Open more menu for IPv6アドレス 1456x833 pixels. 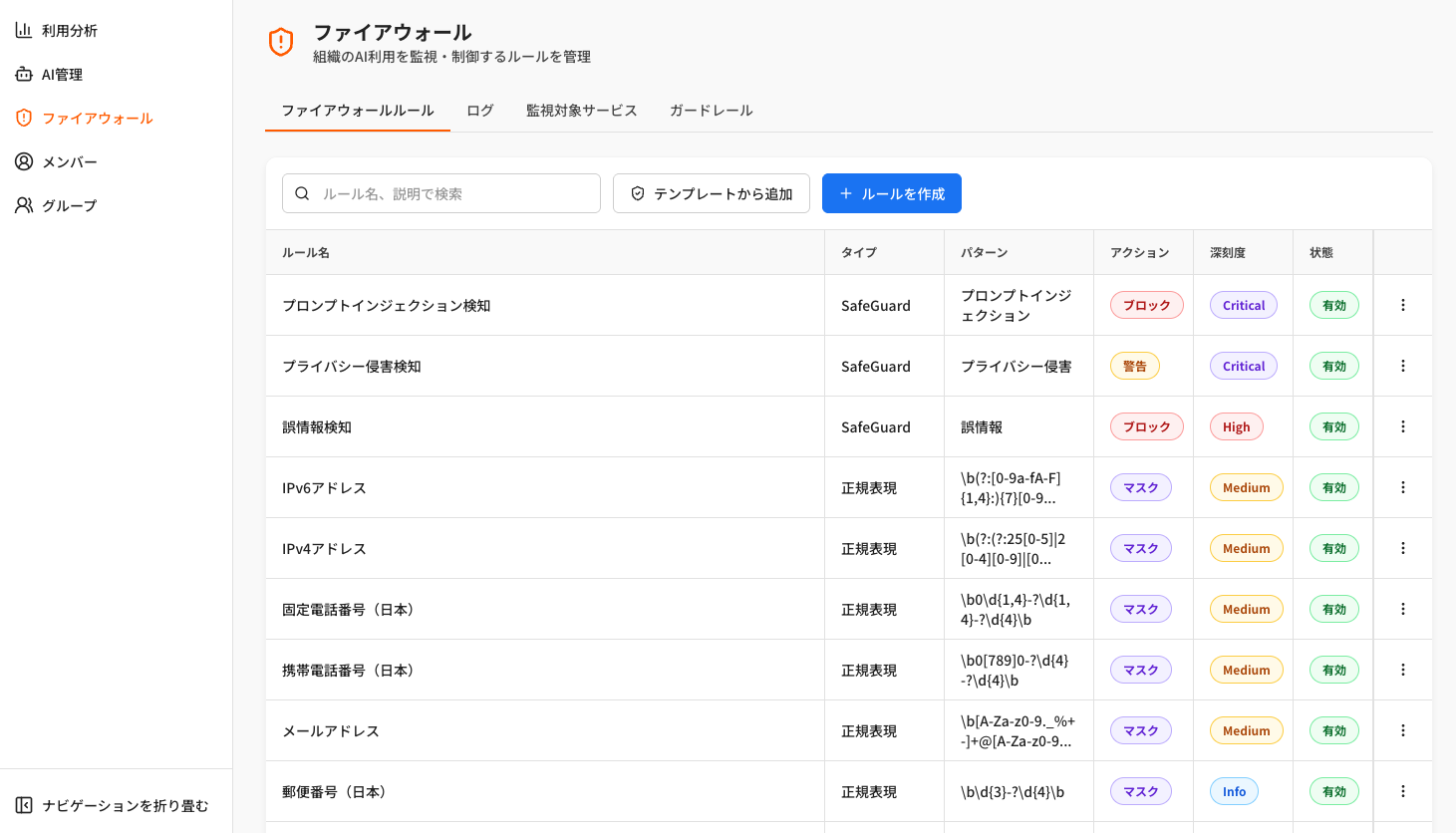pyautogui.click(x=1403, y=488)
